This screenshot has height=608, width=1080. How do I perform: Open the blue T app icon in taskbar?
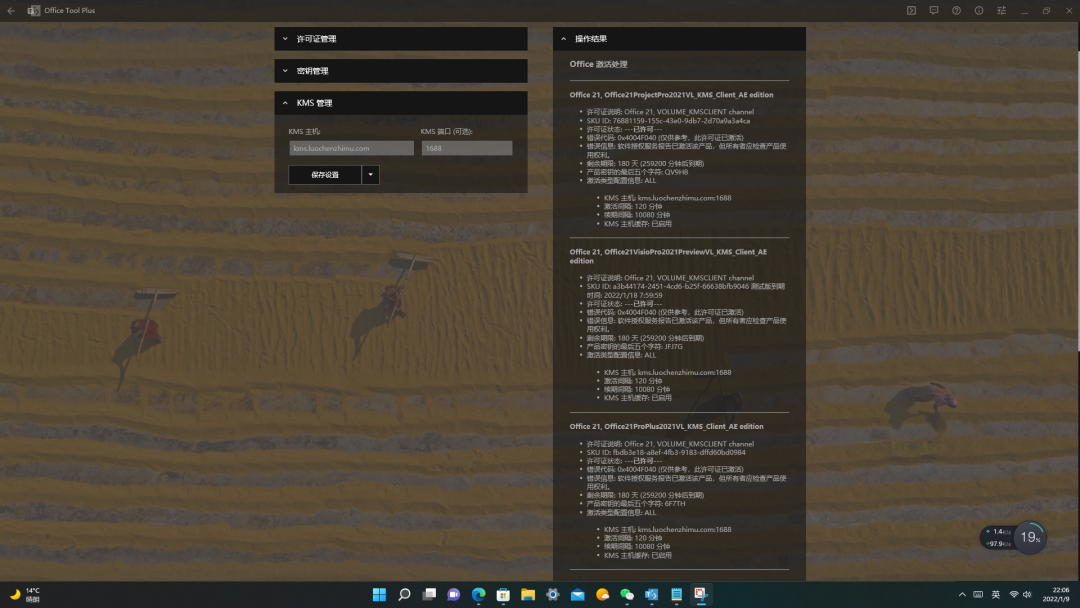click(652, 594)
